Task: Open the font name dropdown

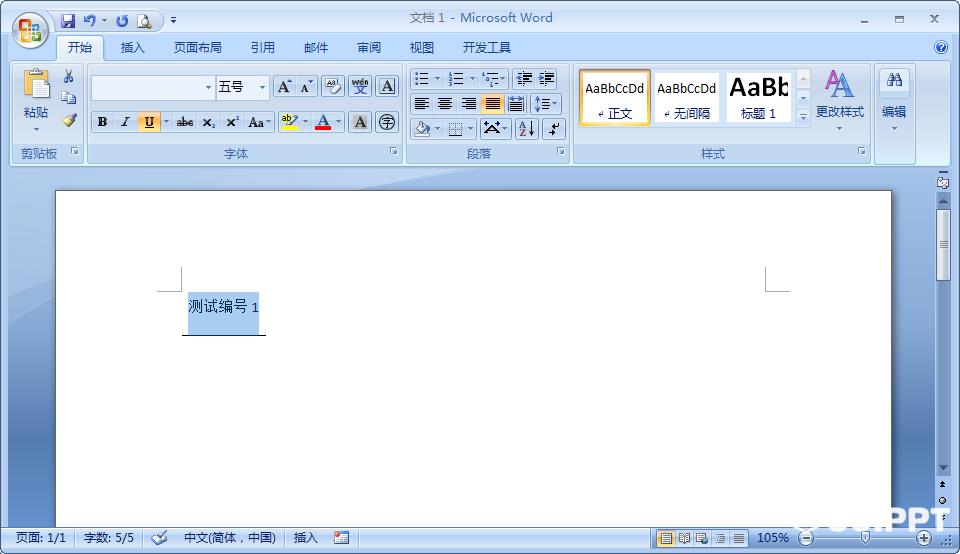Action: coord(208,88)
